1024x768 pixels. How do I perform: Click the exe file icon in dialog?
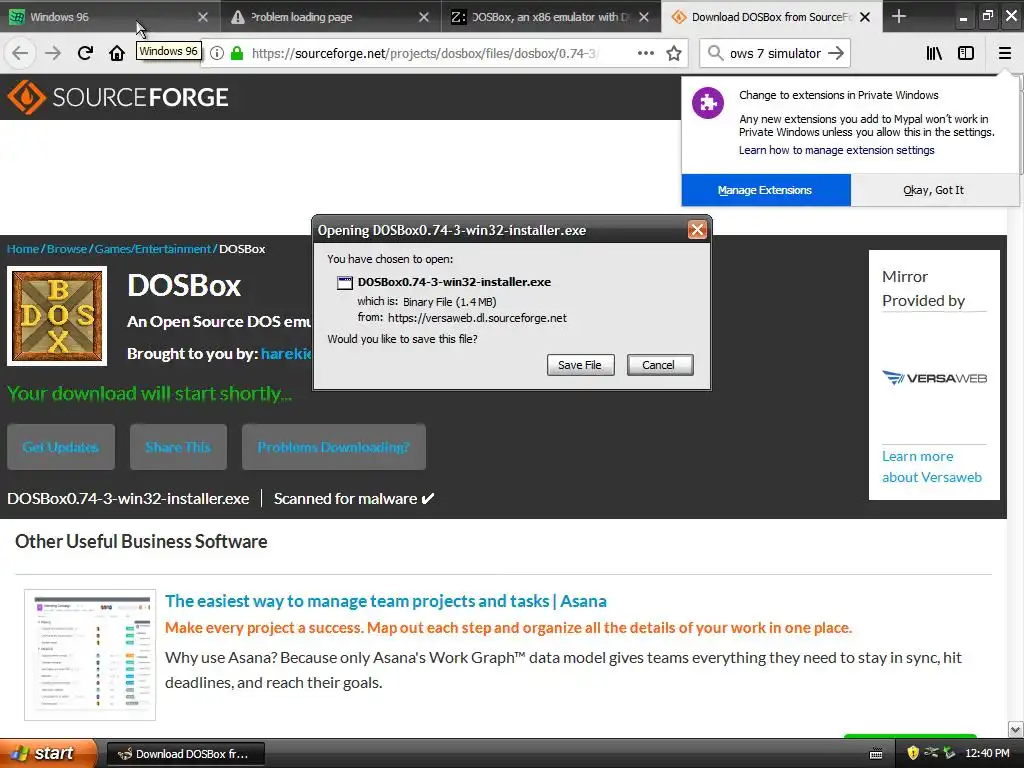coord(344,283)
